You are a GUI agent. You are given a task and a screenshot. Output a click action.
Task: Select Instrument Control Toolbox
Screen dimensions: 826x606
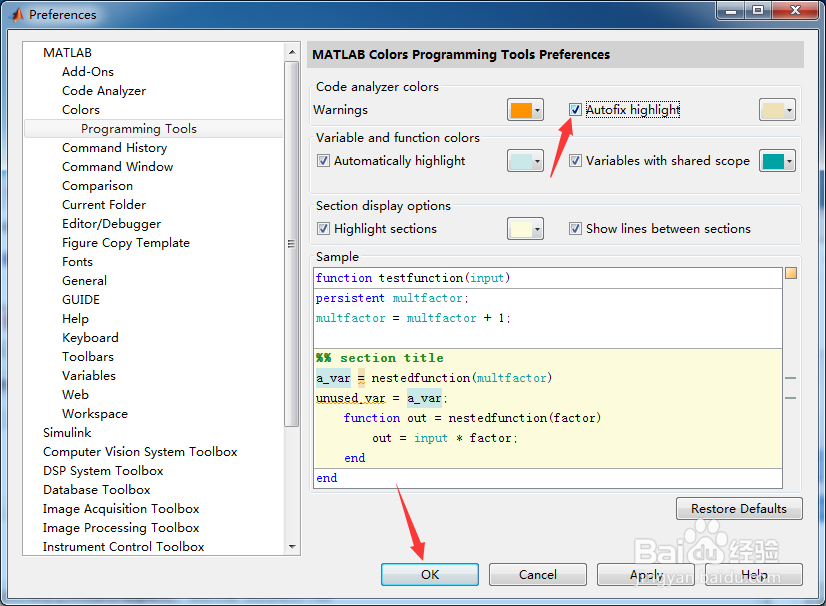[x=123, y=546]
